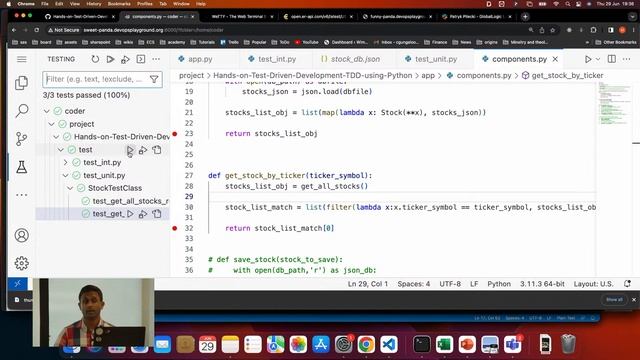Run all tests in Testing toolbar

point(110,59)
